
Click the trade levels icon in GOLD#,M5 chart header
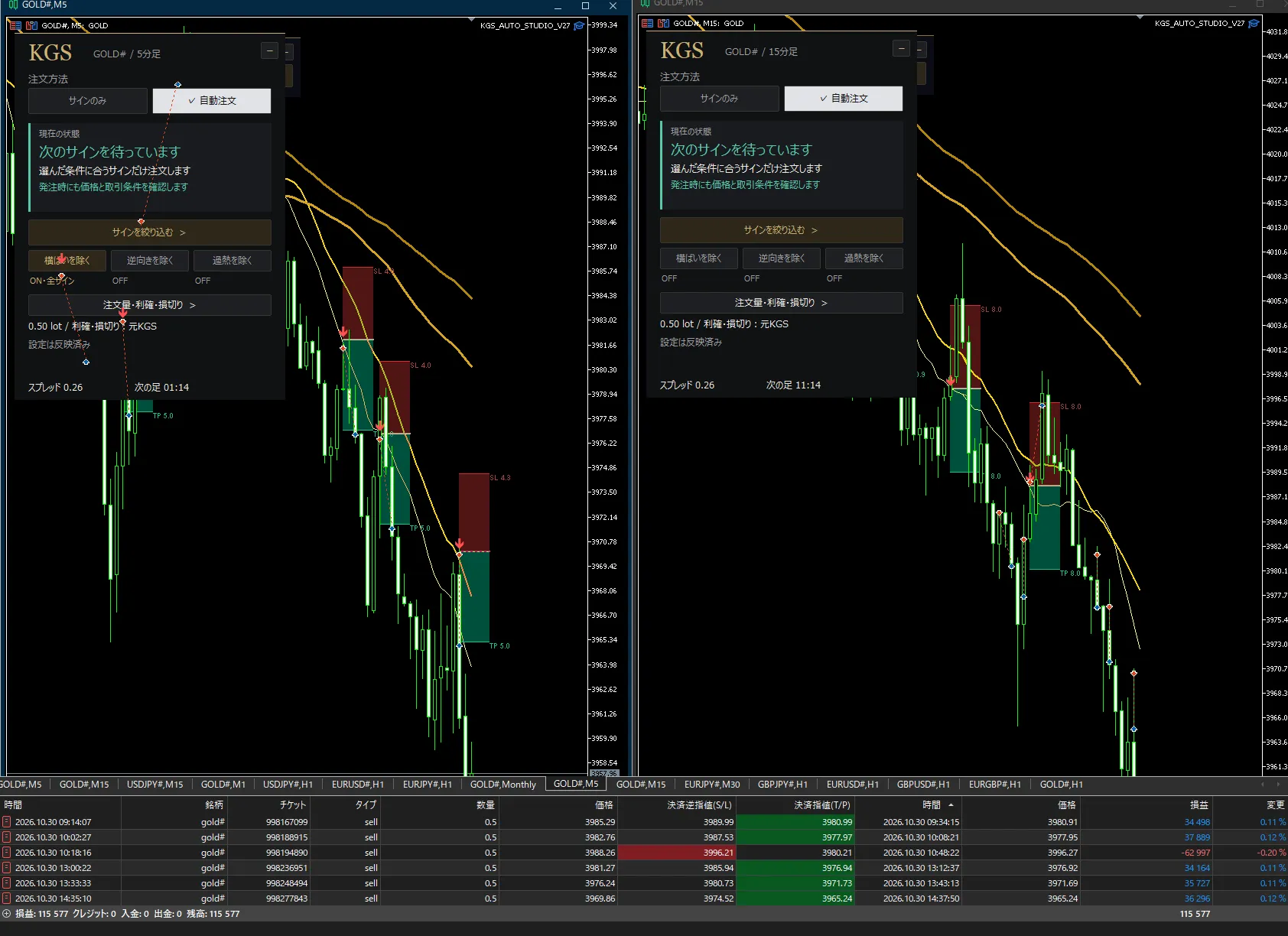pos(31,25)
